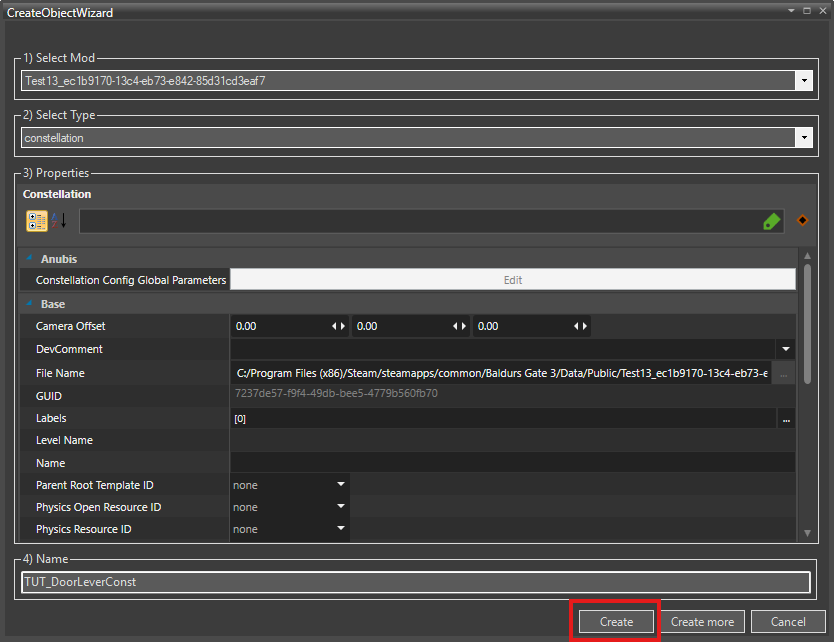Click the Select Mod combo box text
The image size is (834, 643).
(145, 81)
